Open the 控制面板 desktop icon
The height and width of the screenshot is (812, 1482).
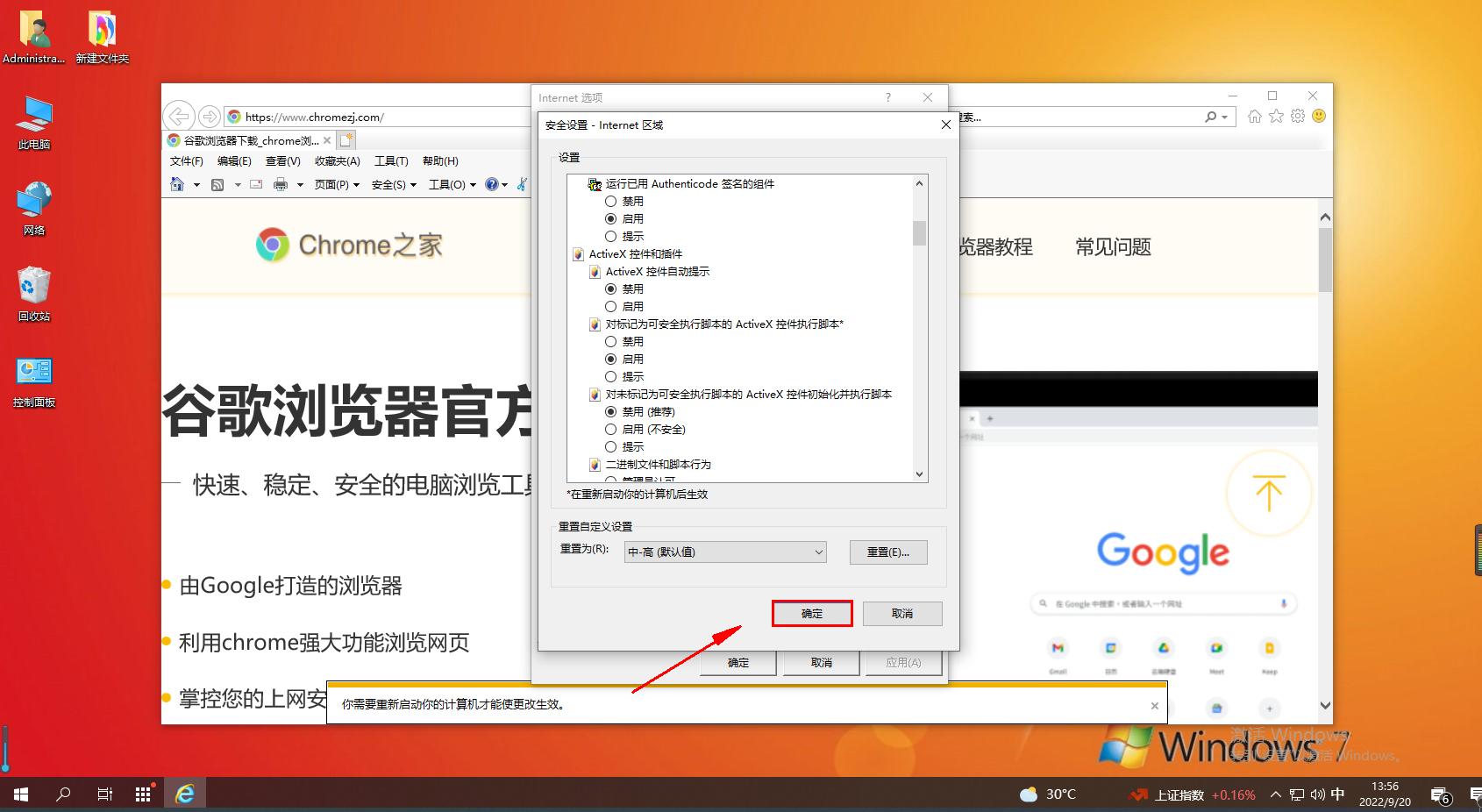point(33,371)
